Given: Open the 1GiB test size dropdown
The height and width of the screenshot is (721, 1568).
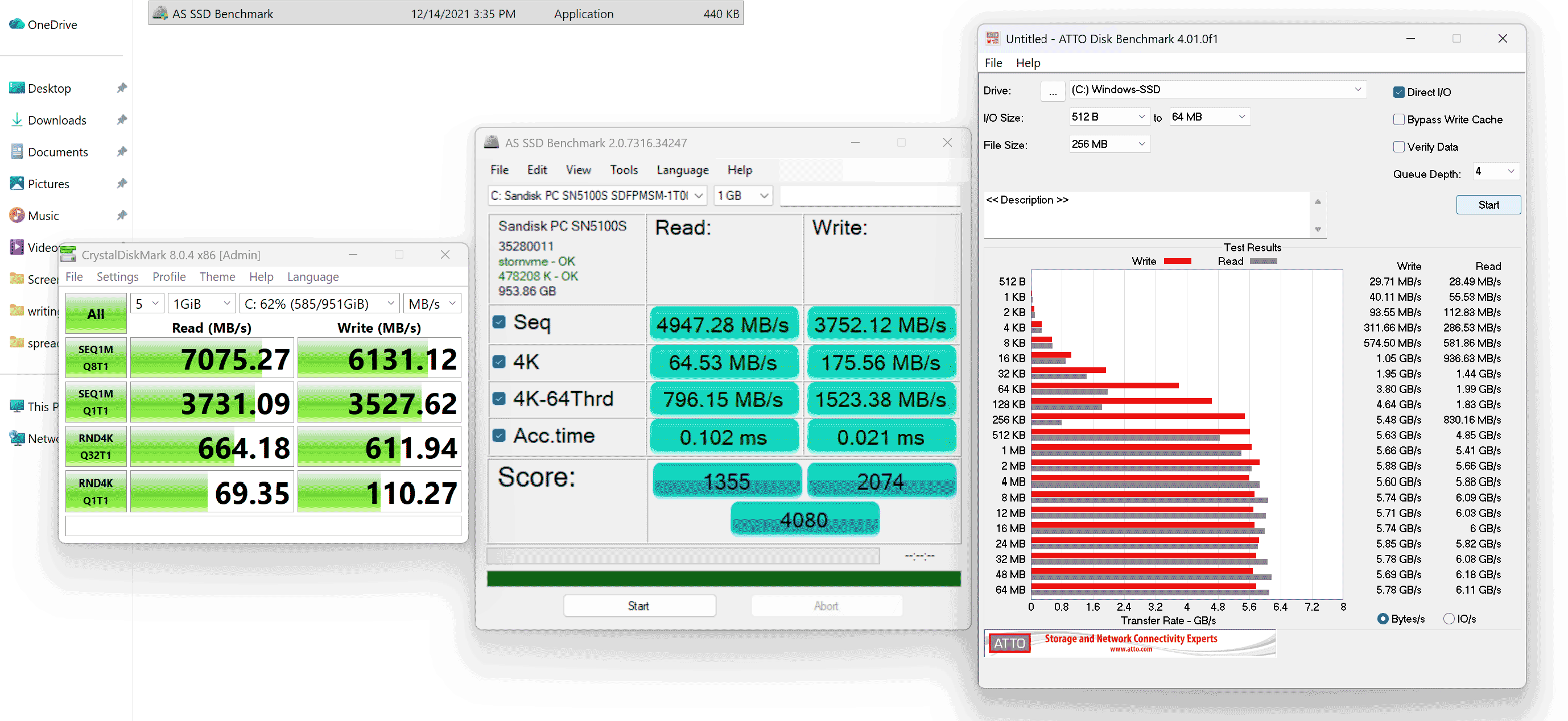Looking at the screenshot, I should coord(201,303).
